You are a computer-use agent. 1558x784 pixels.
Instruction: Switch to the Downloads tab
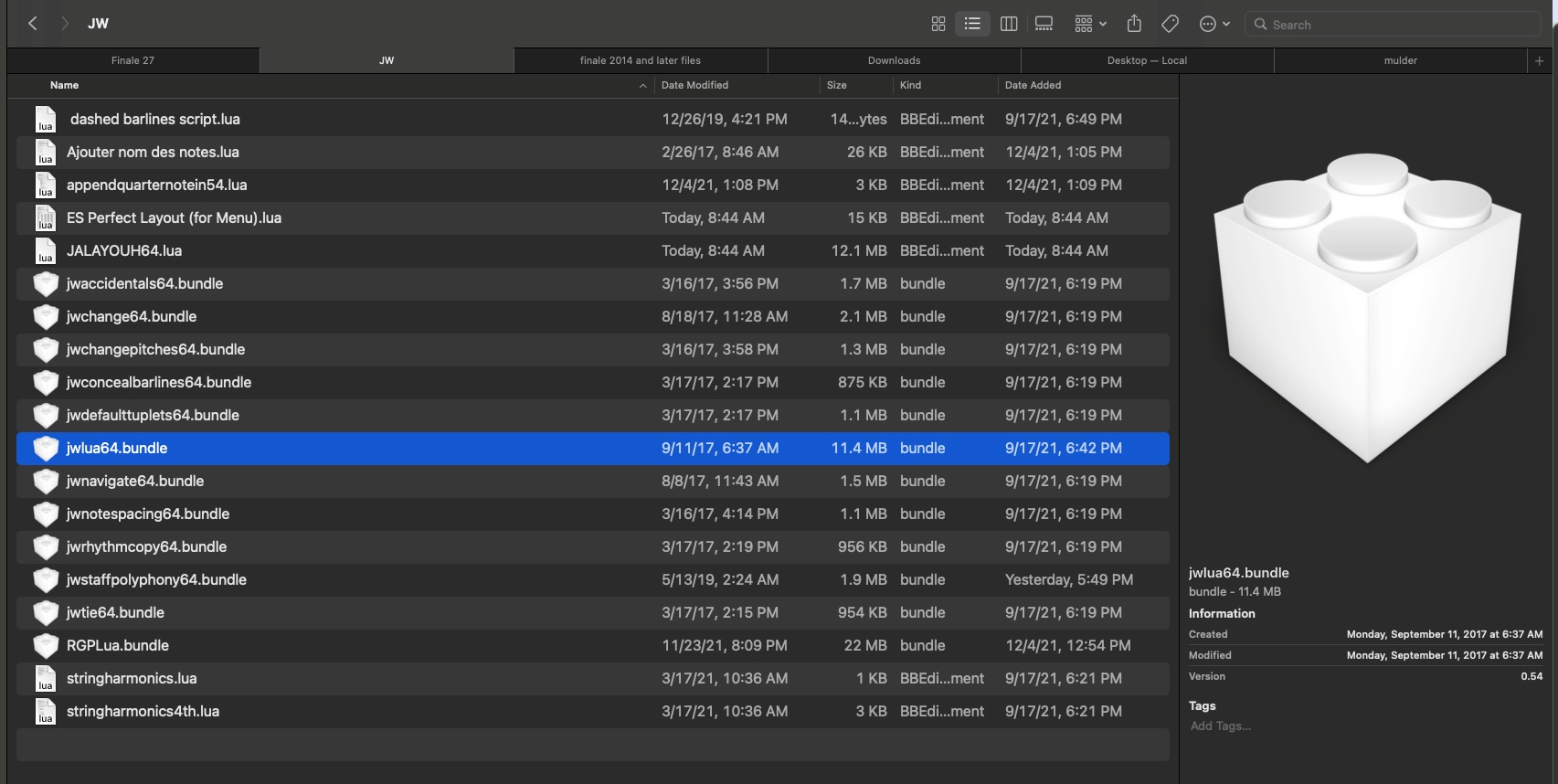[894, 60]
